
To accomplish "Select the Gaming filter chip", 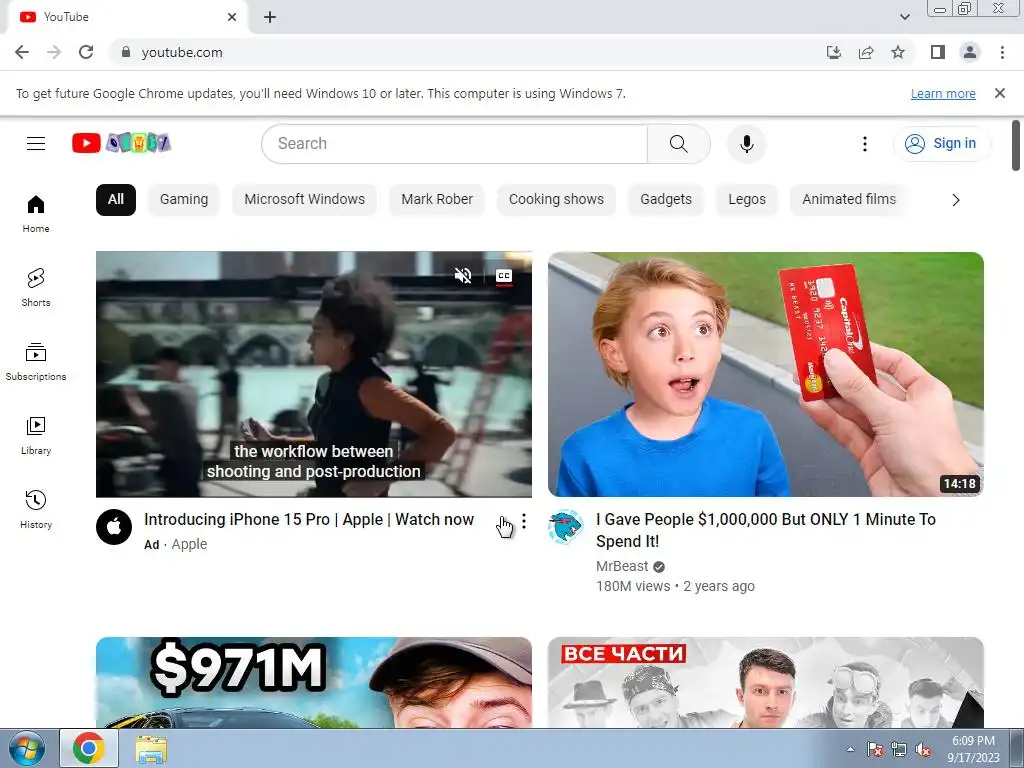I will (184, 199).
